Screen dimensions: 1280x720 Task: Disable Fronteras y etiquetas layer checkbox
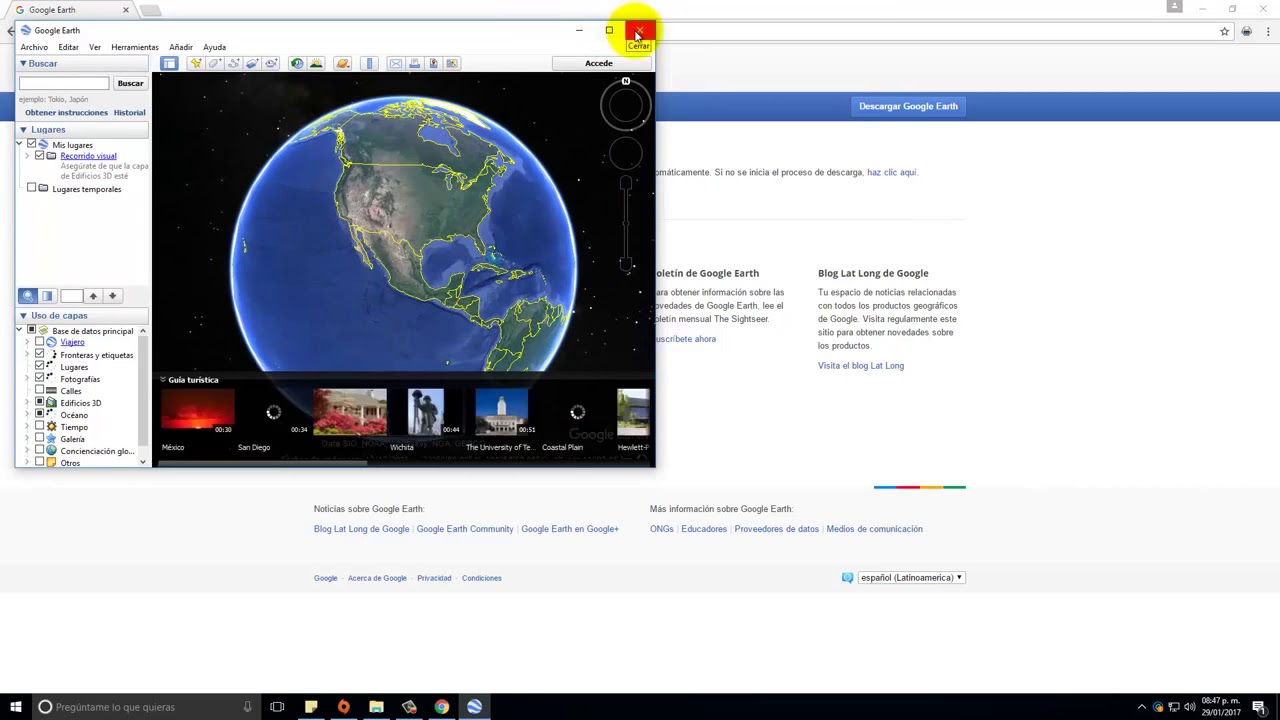40,354
